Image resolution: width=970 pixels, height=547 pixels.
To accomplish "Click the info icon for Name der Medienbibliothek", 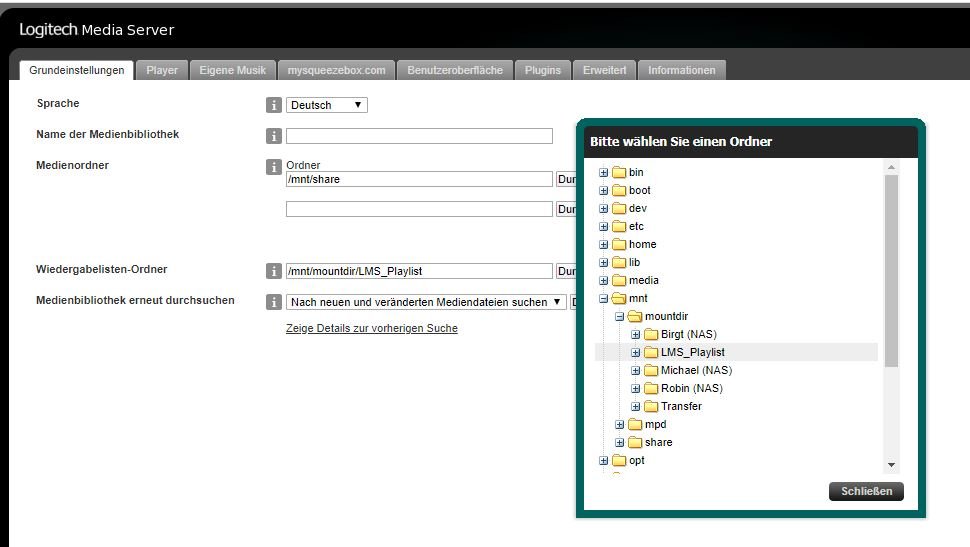I will click(273, 136).
